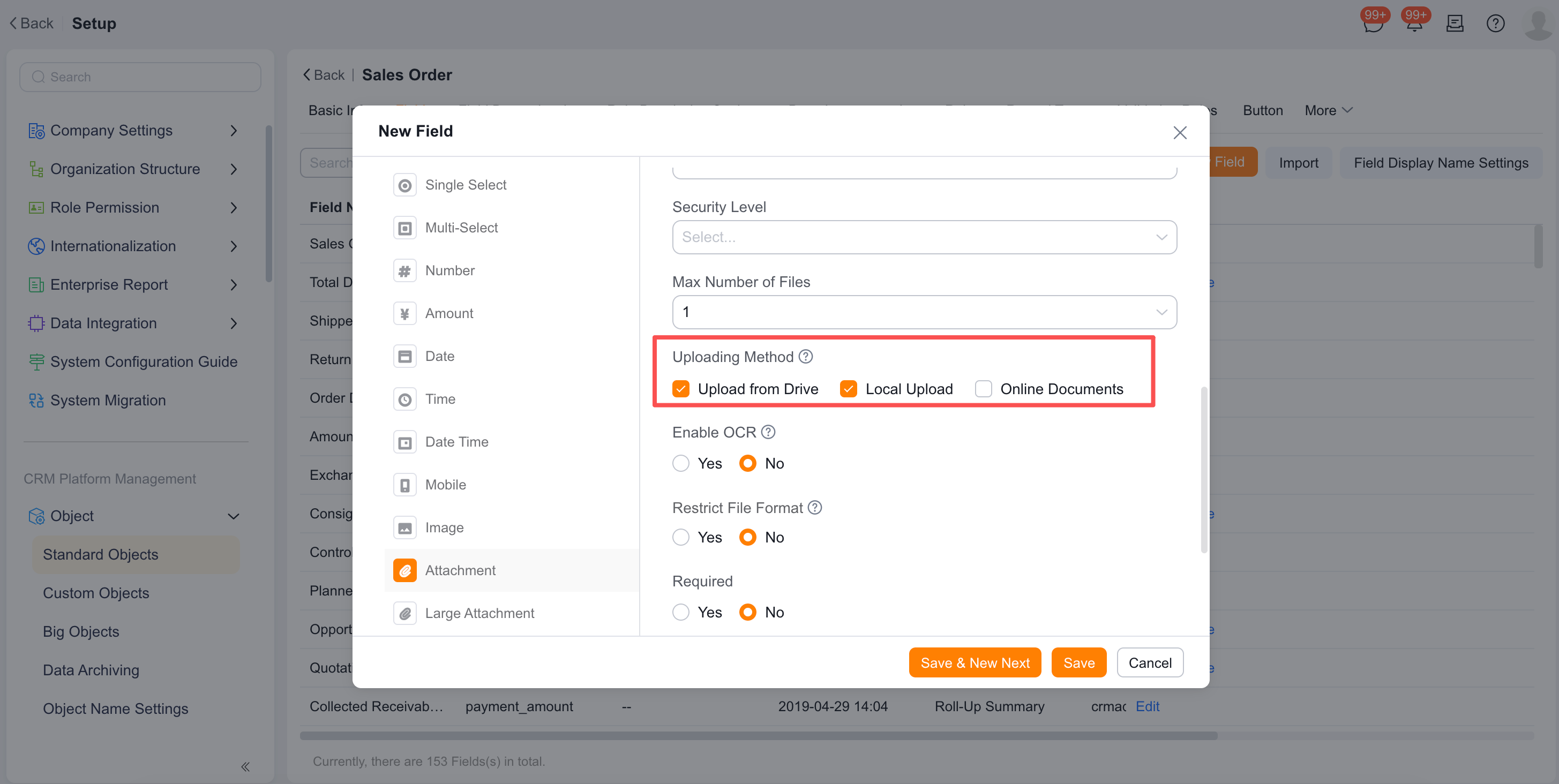
Task: Open Object Name Settings menu item
Action: coord(116,708)
